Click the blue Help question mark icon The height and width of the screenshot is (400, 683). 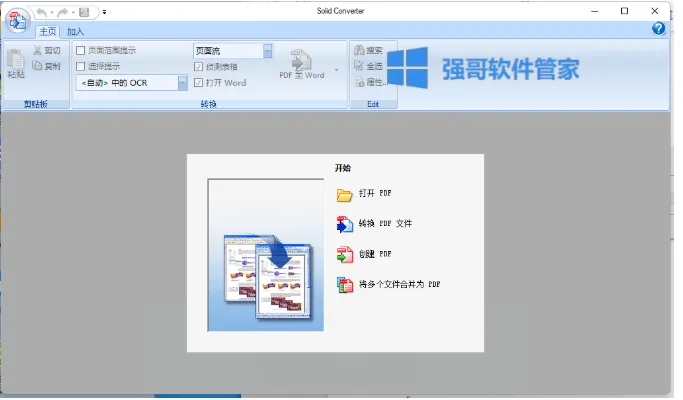click(658, 29)
